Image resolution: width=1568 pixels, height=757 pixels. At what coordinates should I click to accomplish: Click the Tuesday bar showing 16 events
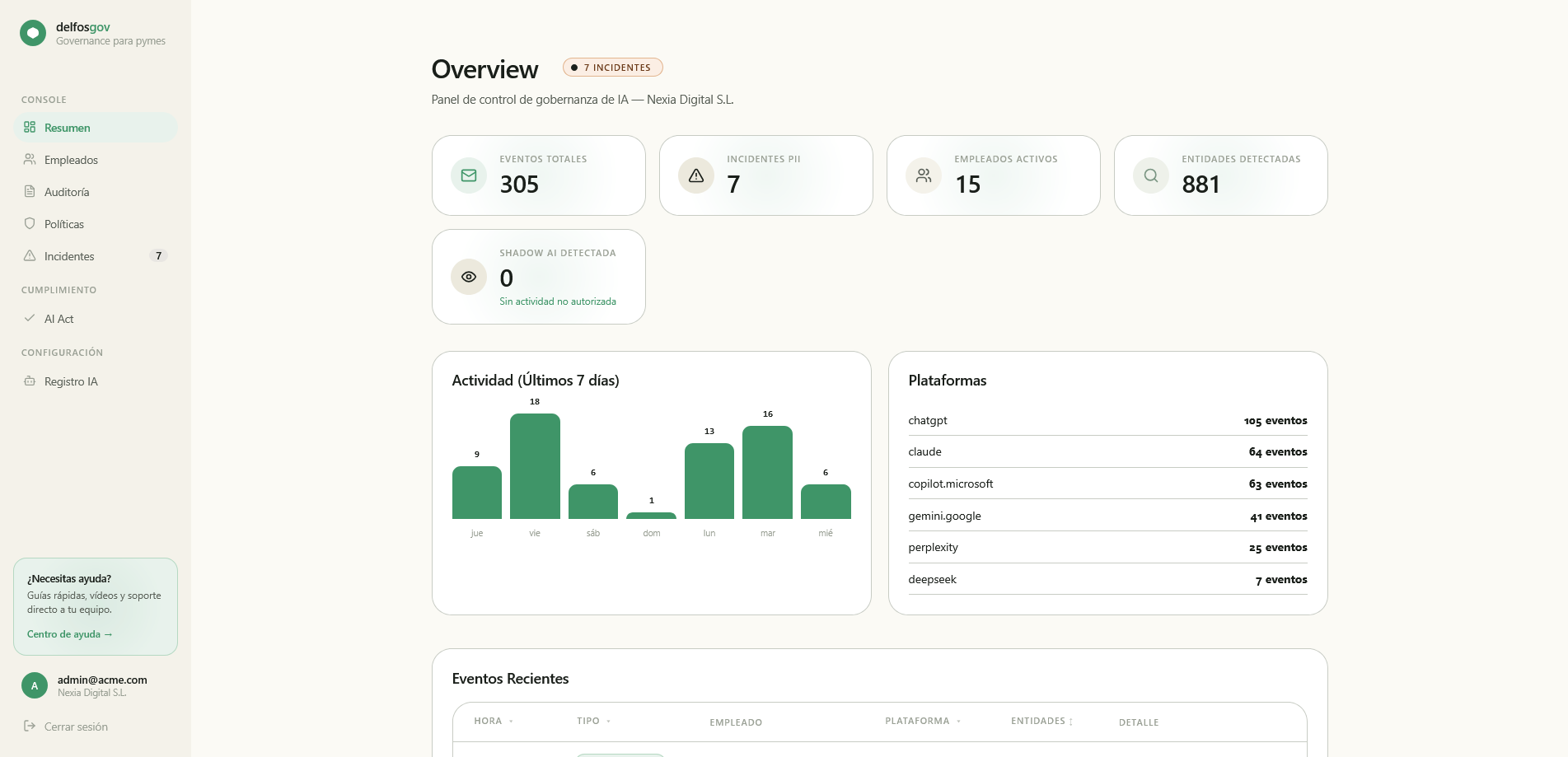(x=767, y=472)
